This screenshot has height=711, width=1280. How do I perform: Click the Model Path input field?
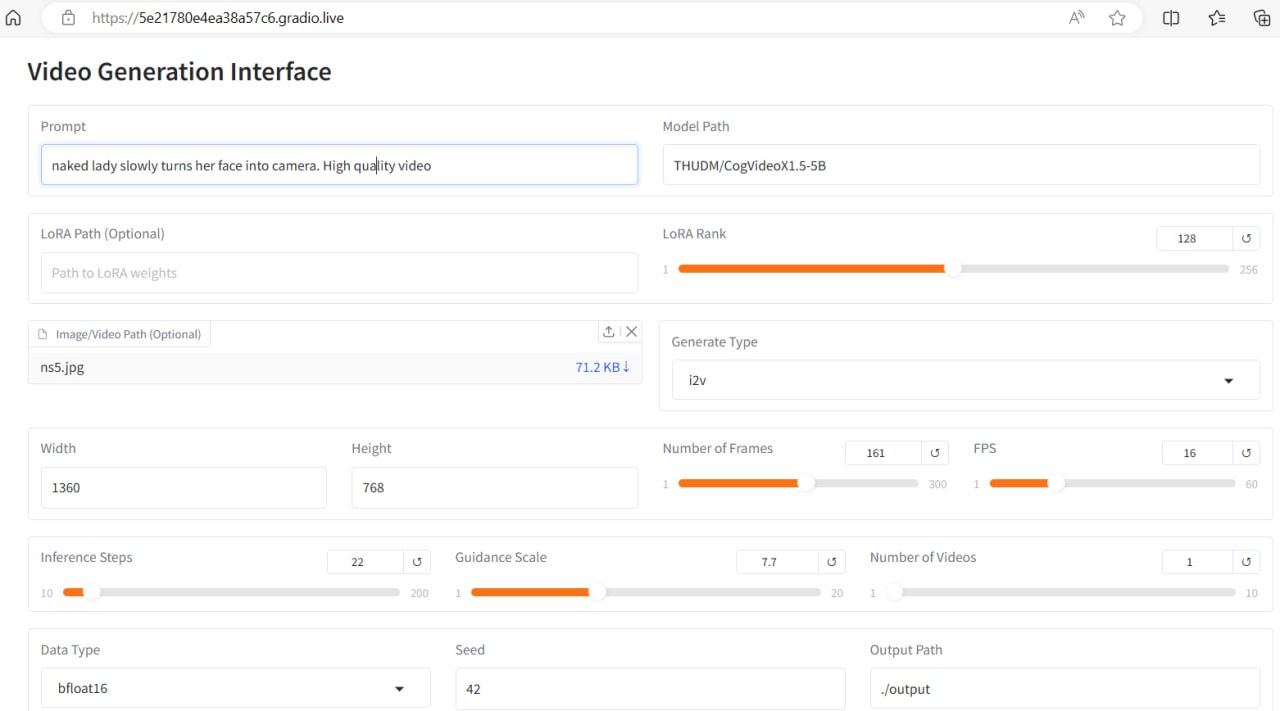pyautogui.click(x=960, y=165)
